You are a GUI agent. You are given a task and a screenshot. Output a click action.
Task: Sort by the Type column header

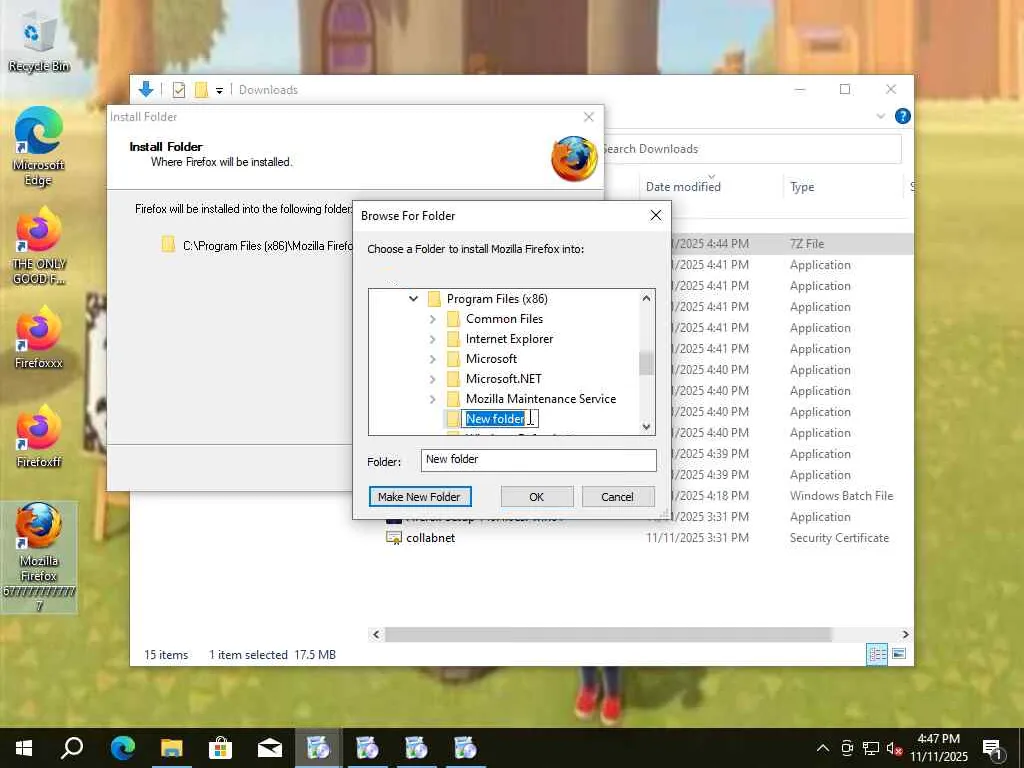click(x=802, y=187)
